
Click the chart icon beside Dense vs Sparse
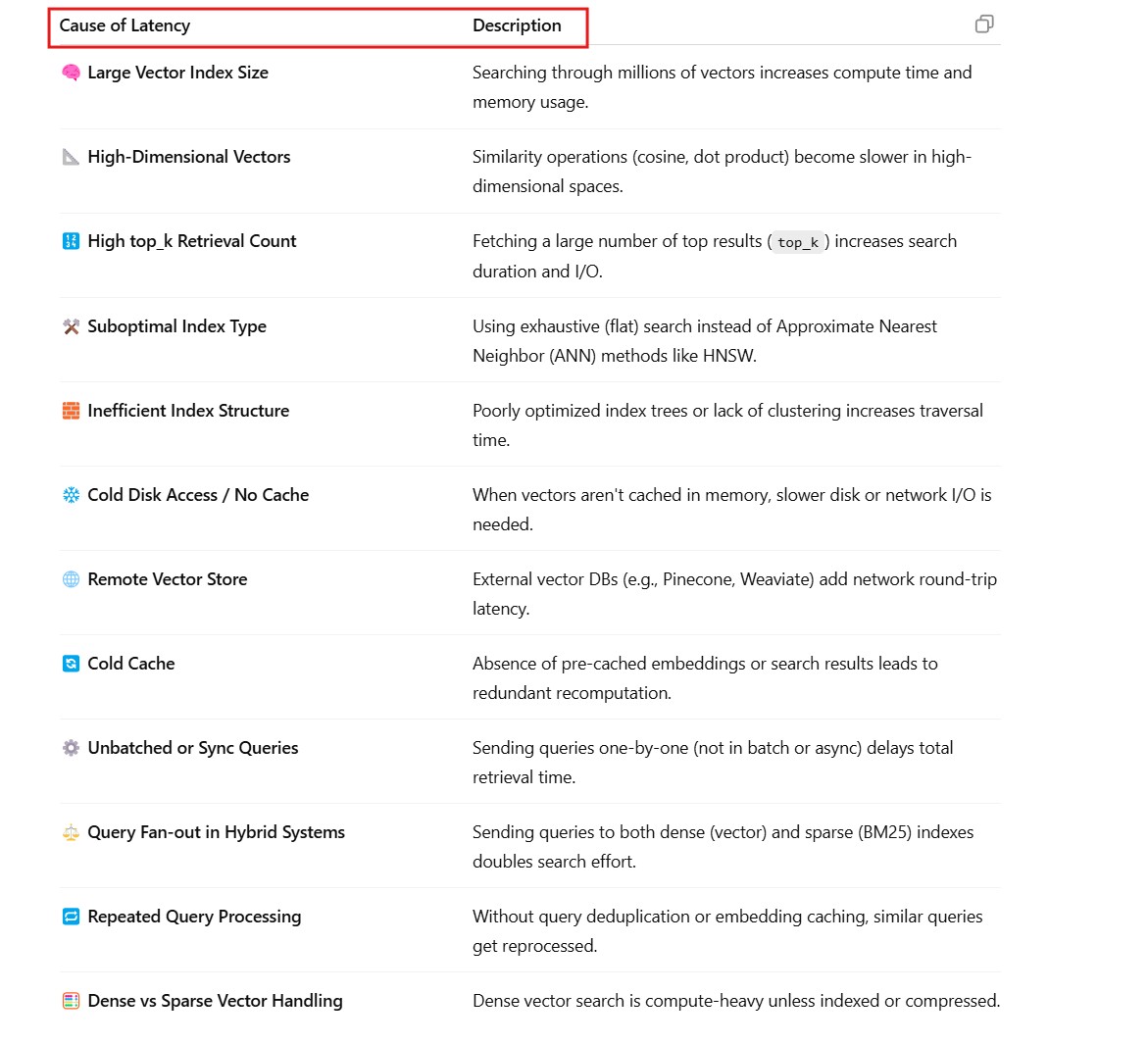[x=71, y=1001]
